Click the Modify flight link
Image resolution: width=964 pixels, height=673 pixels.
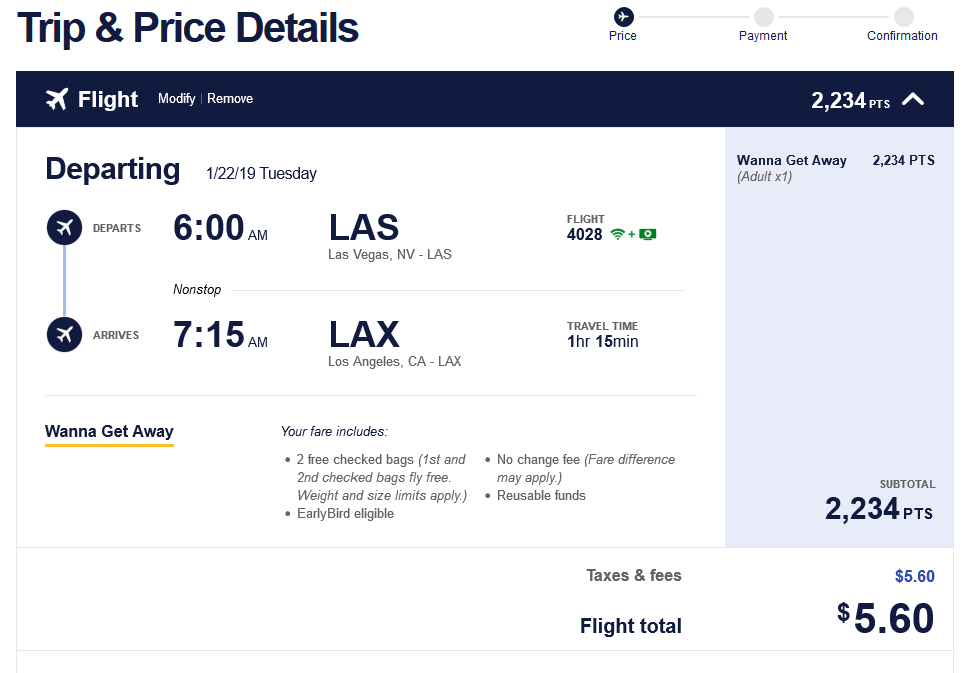[x=177, y=99]
